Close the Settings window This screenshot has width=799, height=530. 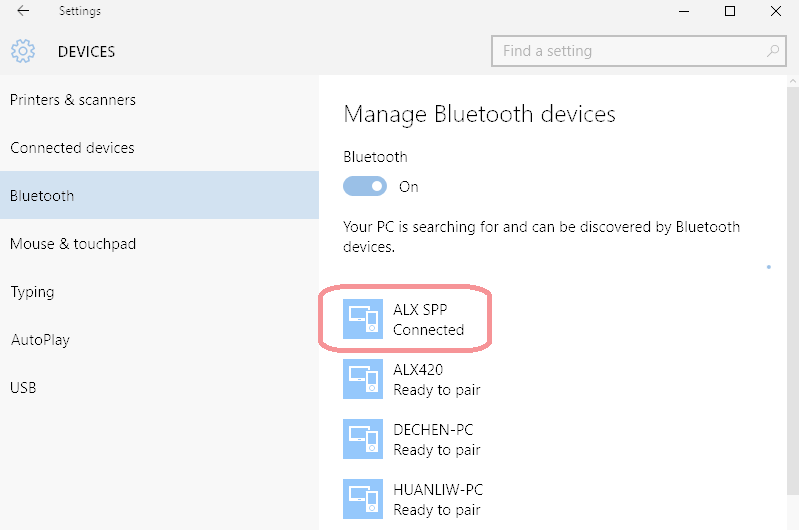coord(776,11)
